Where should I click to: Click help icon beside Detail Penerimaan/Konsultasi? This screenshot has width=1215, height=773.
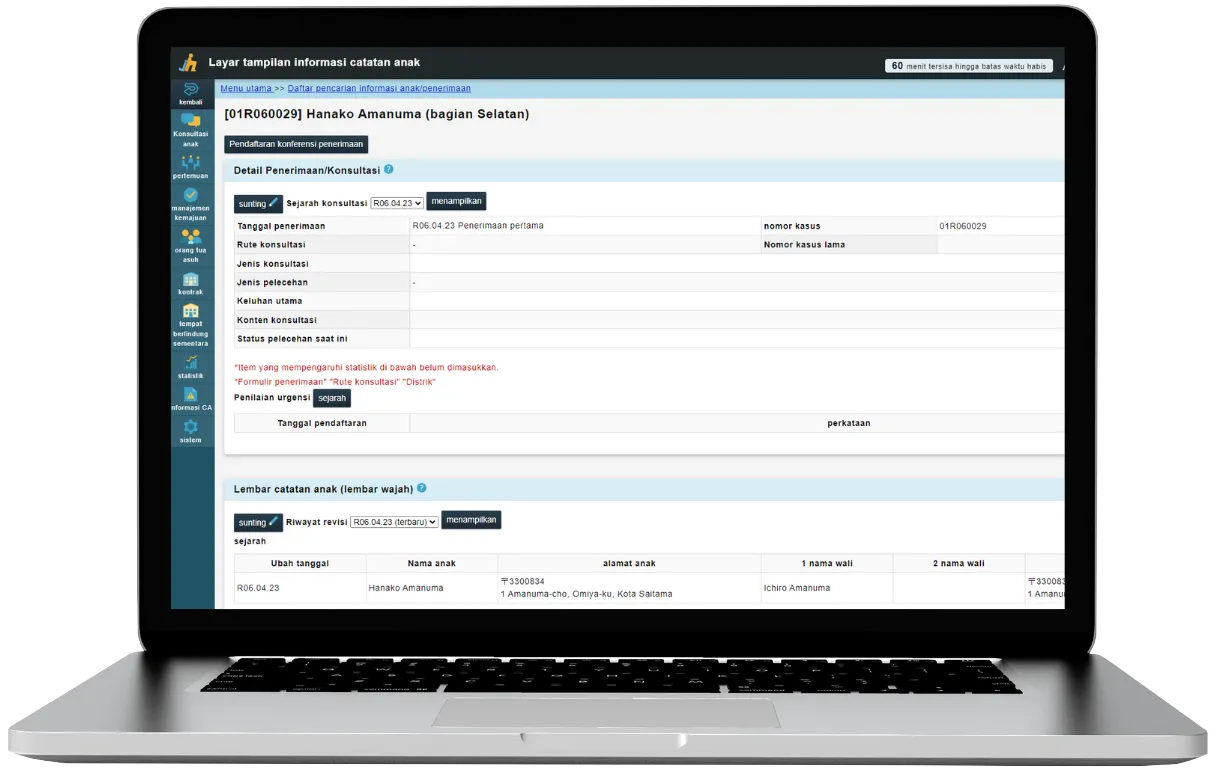tap(389, 170)
